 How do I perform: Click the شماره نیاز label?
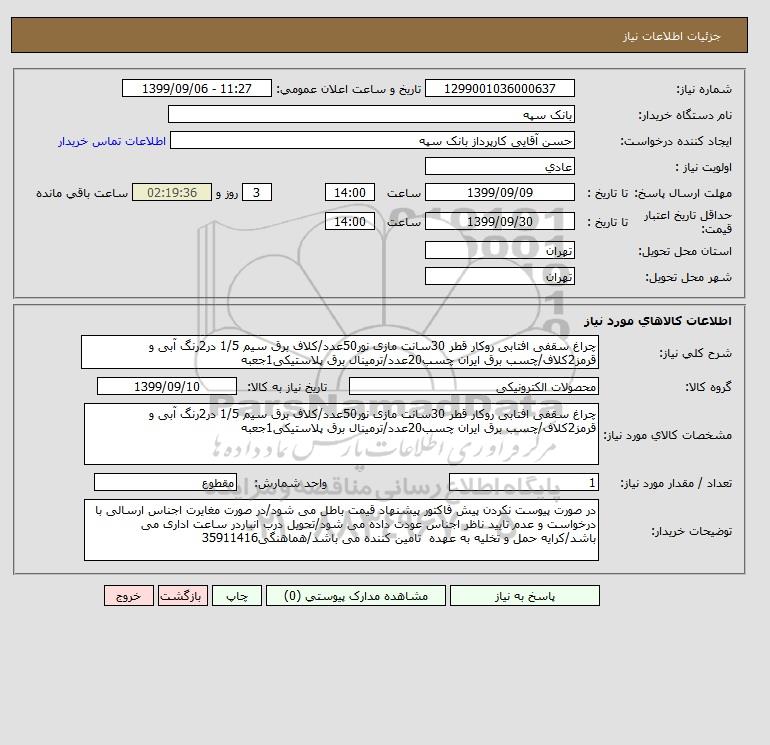click(704, 89)
